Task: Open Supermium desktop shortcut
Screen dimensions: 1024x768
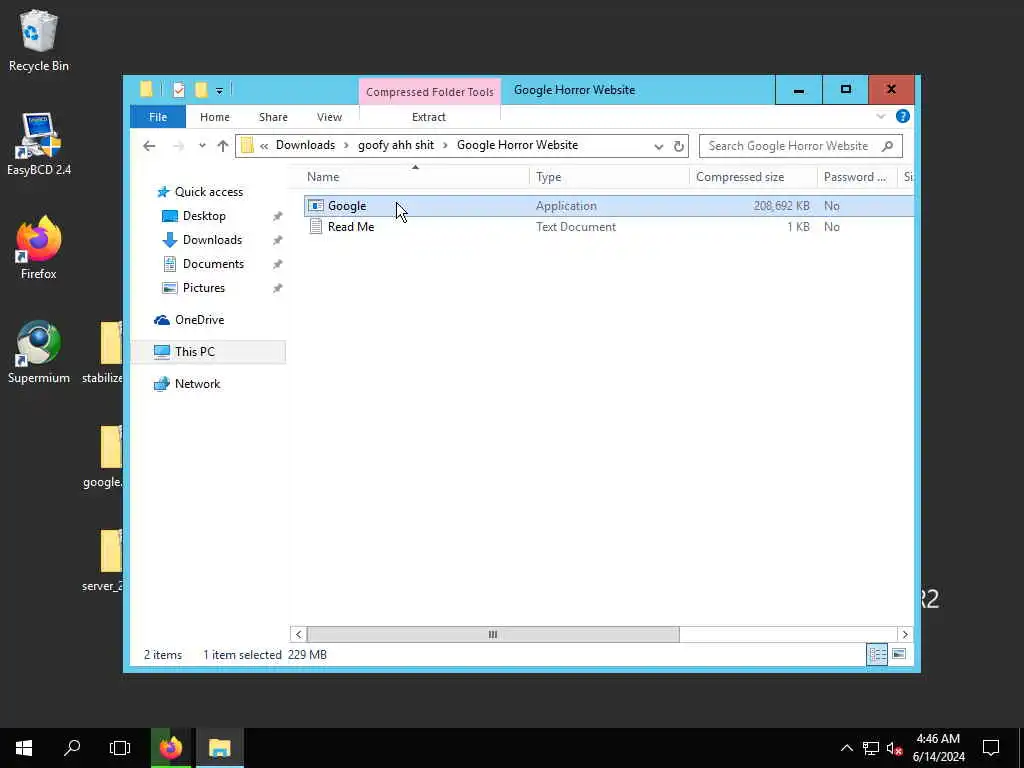Action: click(39, 353)
